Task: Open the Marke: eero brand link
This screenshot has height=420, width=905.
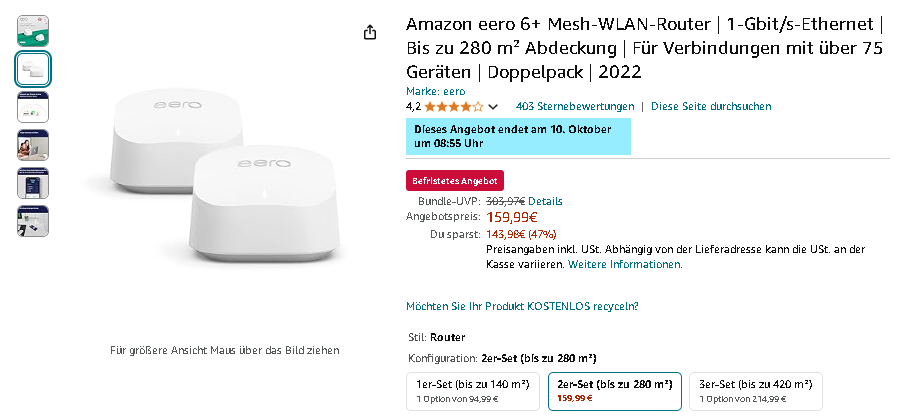Action: [x=436, y=91]
